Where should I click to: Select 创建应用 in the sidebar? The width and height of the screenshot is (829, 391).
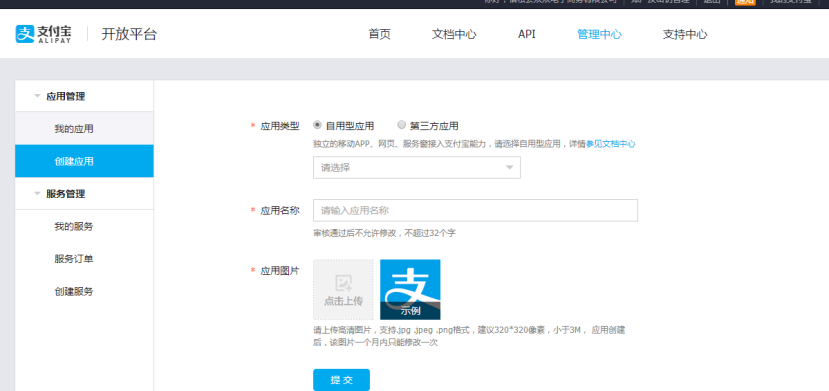(x=85, y=161)
